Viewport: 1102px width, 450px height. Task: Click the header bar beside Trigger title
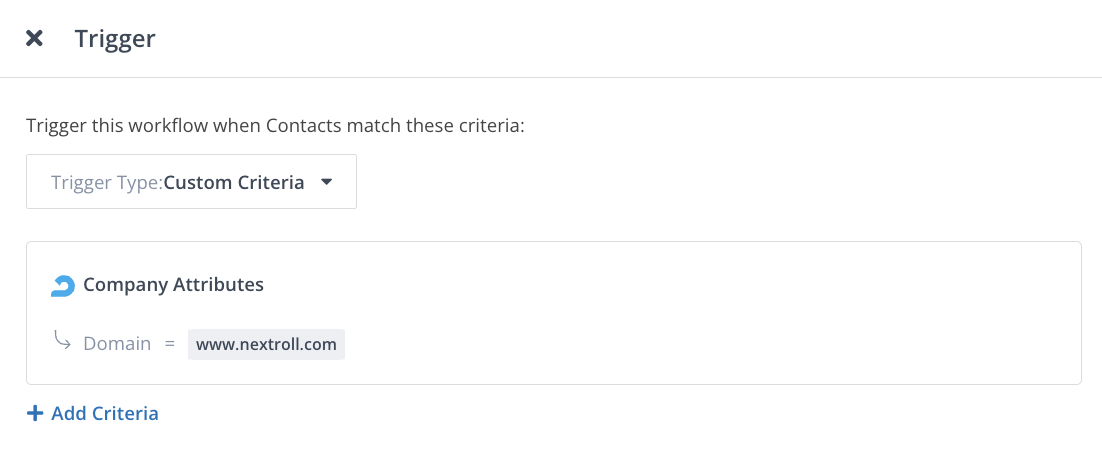(x=600, y=39)
